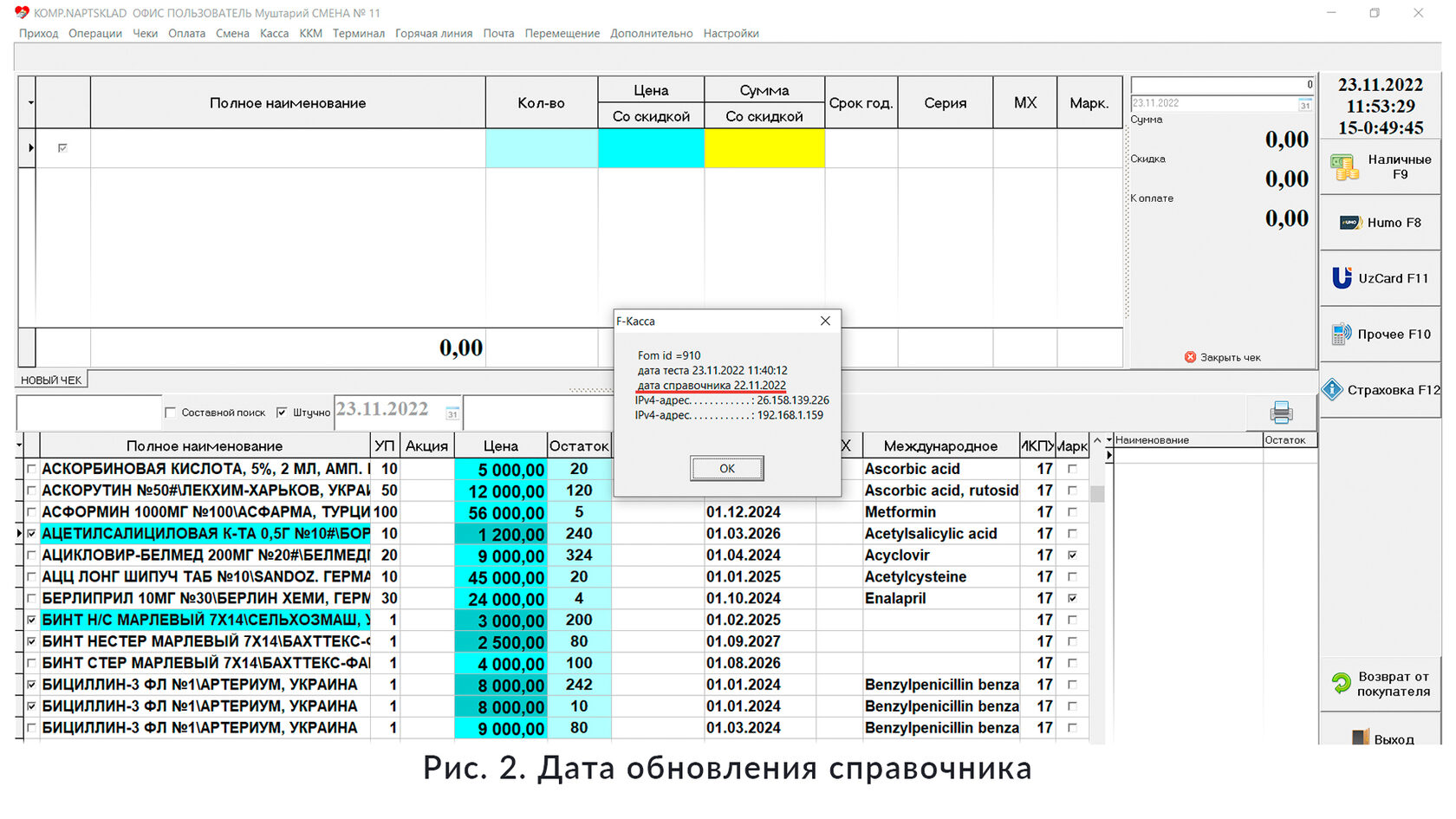Open the Наименование side panel dropdown arrow
Viewport: 1456px width, 819px height.
1108,440
